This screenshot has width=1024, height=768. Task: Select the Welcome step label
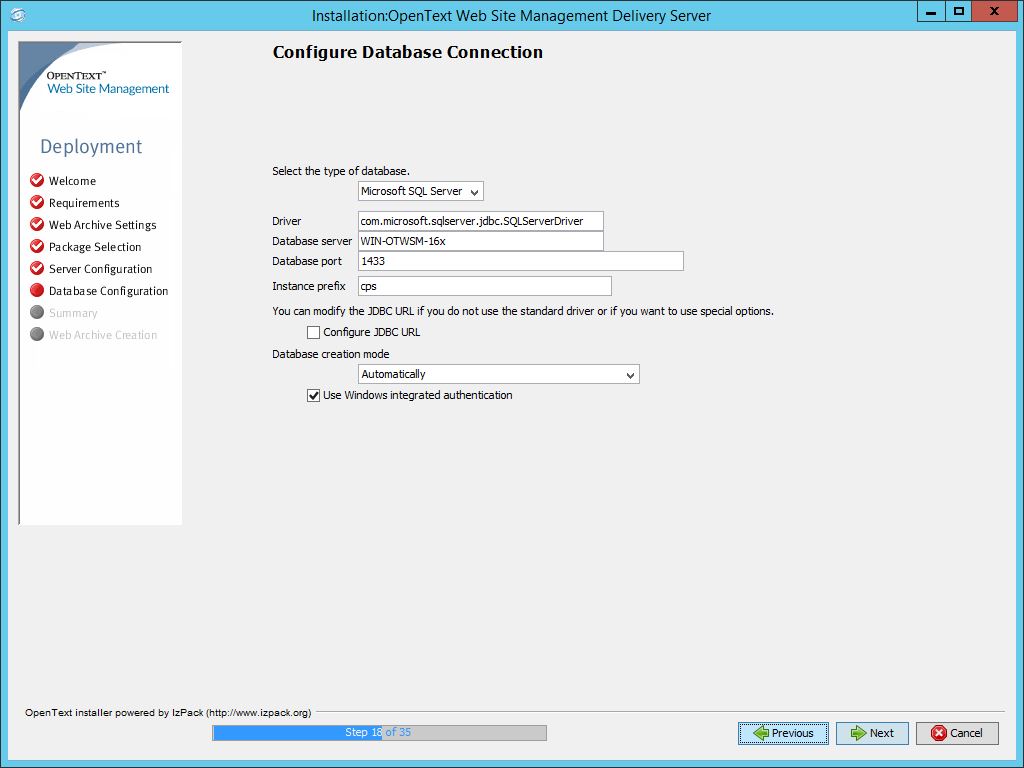click(72, 181)
